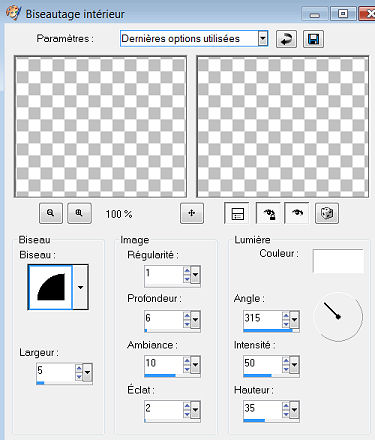The image size is (375, 440).
Task: Decrease Largeur with the down spinner arrow
Action: [79, 377]
